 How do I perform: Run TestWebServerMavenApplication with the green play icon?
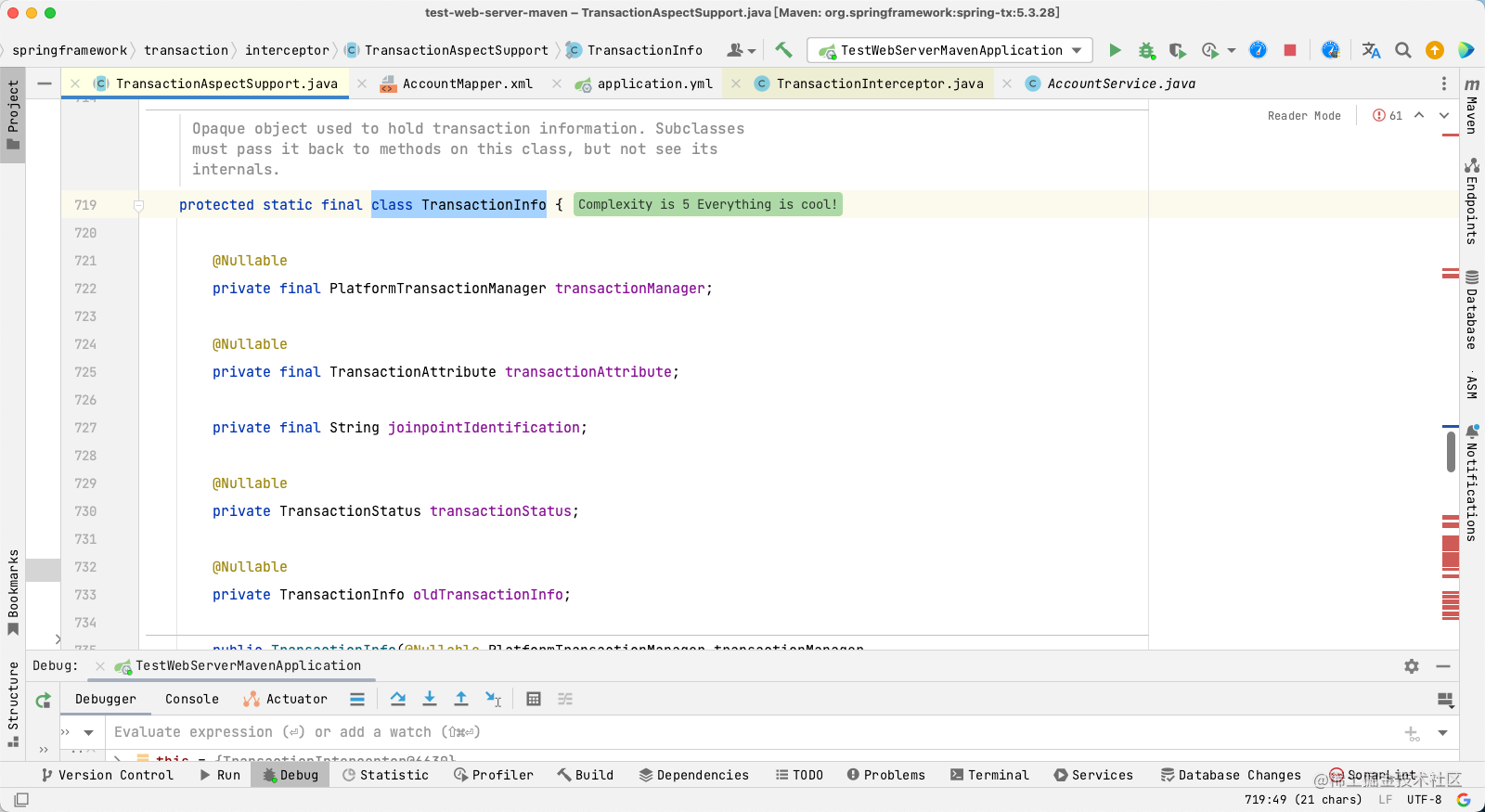coord(1115,50)
